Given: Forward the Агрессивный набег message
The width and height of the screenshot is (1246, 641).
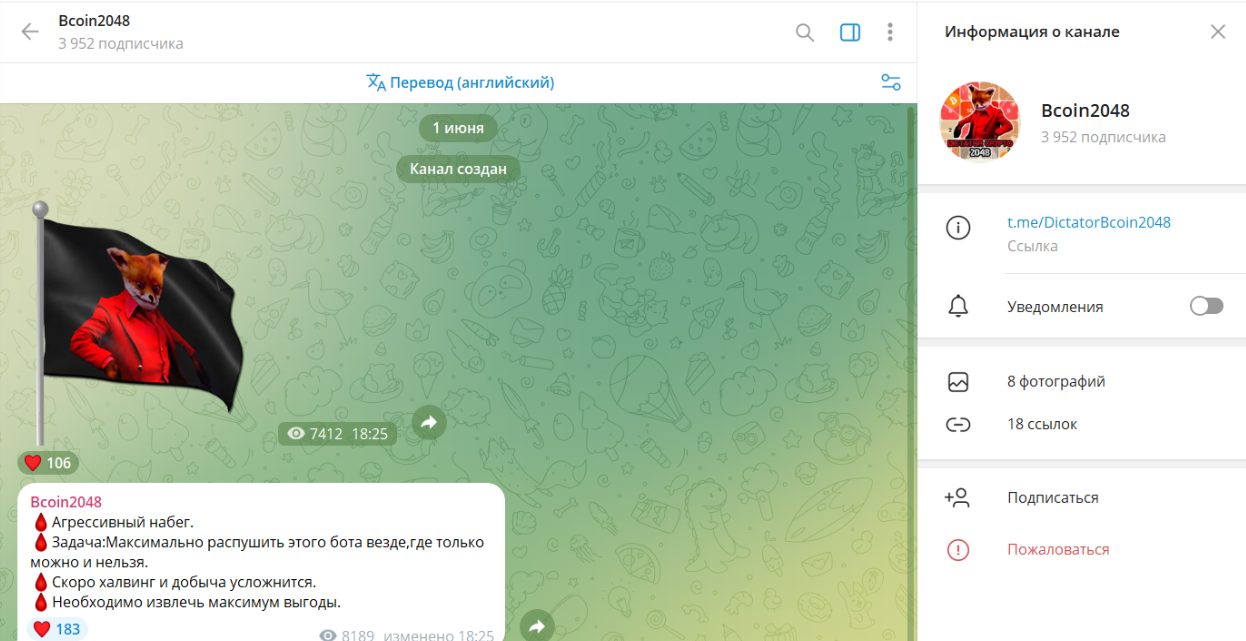Looking at the screenshot, I should (x=537, y=626).
